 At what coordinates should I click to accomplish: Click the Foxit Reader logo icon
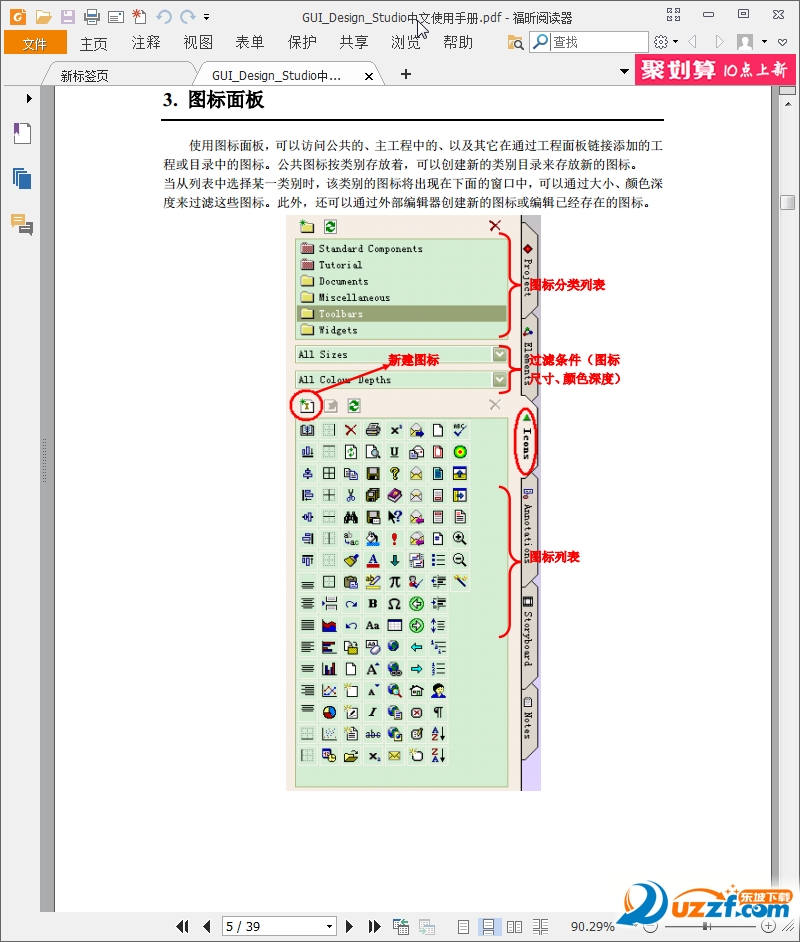[18, 17]
